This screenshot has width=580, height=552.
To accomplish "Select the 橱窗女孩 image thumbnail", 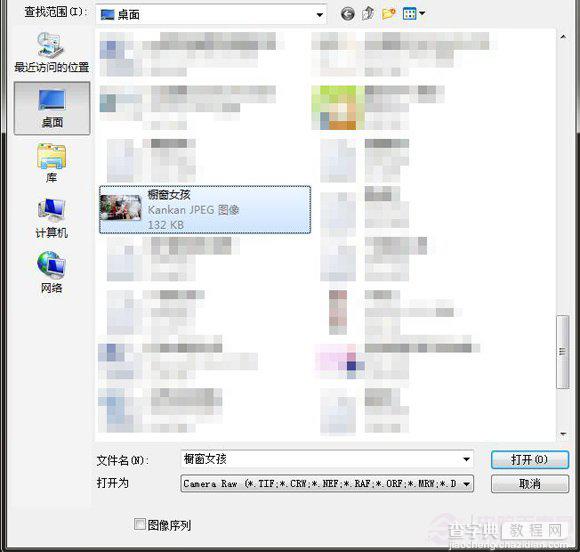I will [121, 208].
